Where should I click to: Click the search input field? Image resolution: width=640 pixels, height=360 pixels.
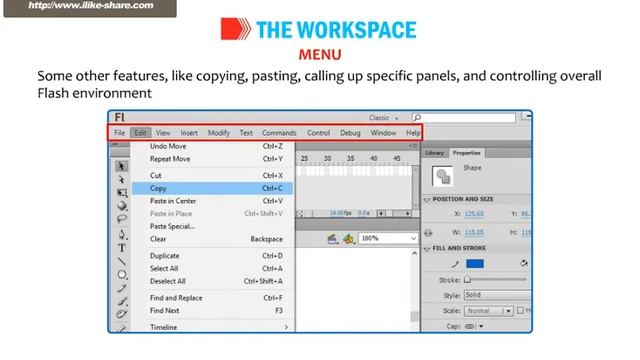464,118
